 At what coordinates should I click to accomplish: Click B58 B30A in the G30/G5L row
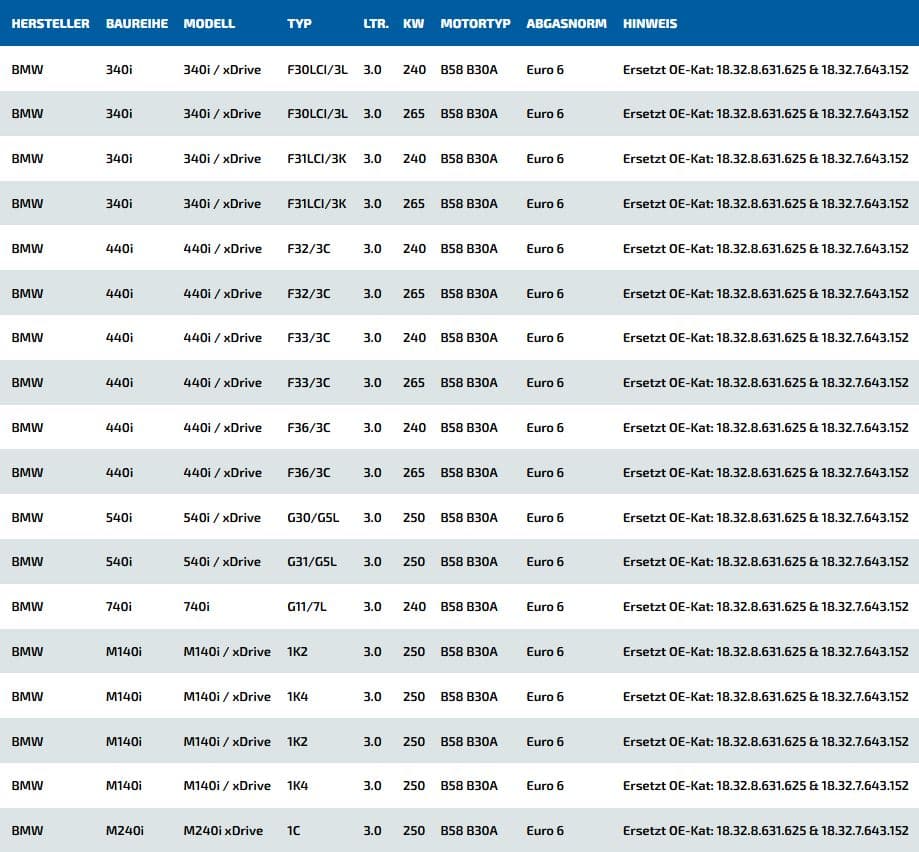pyautogui.click(x=469, y=517)
